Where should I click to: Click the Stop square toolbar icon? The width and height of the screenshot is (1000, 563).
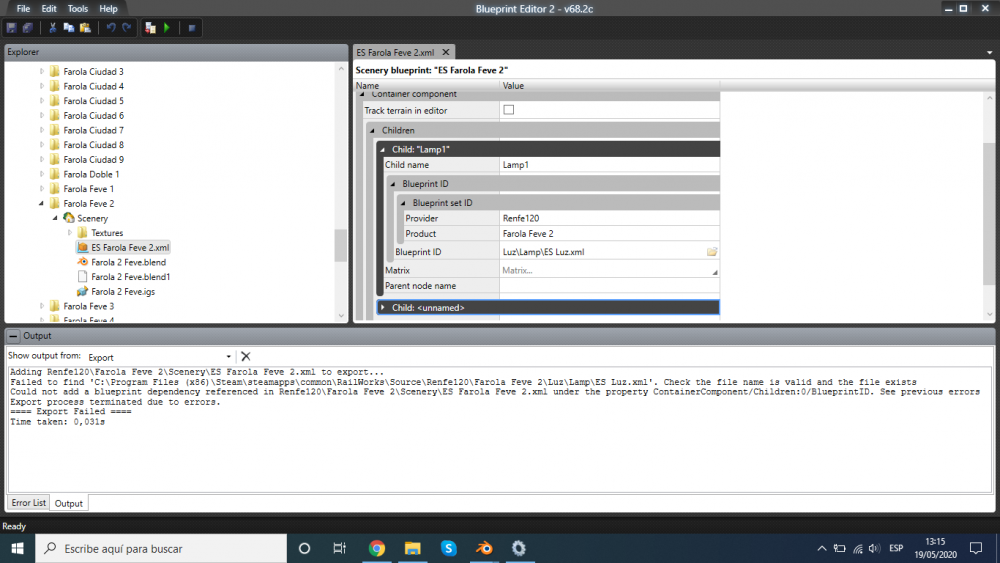[x=192, y=27]
